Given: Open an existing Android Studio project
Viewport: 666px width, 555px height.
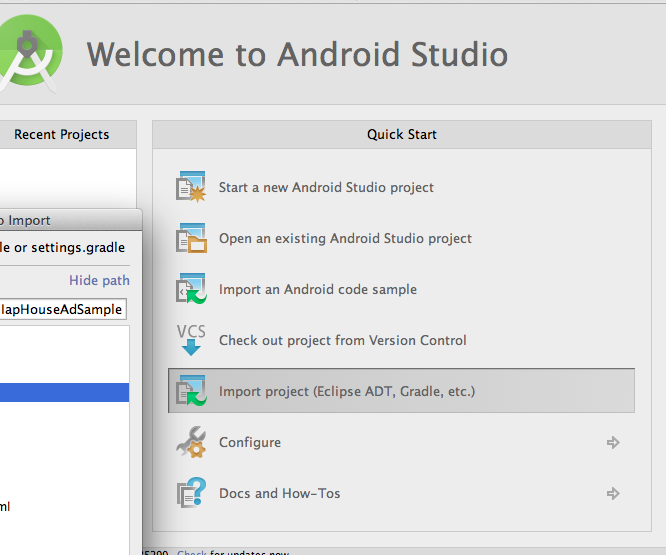Looking at the screenshot, I should coord(345,238).
